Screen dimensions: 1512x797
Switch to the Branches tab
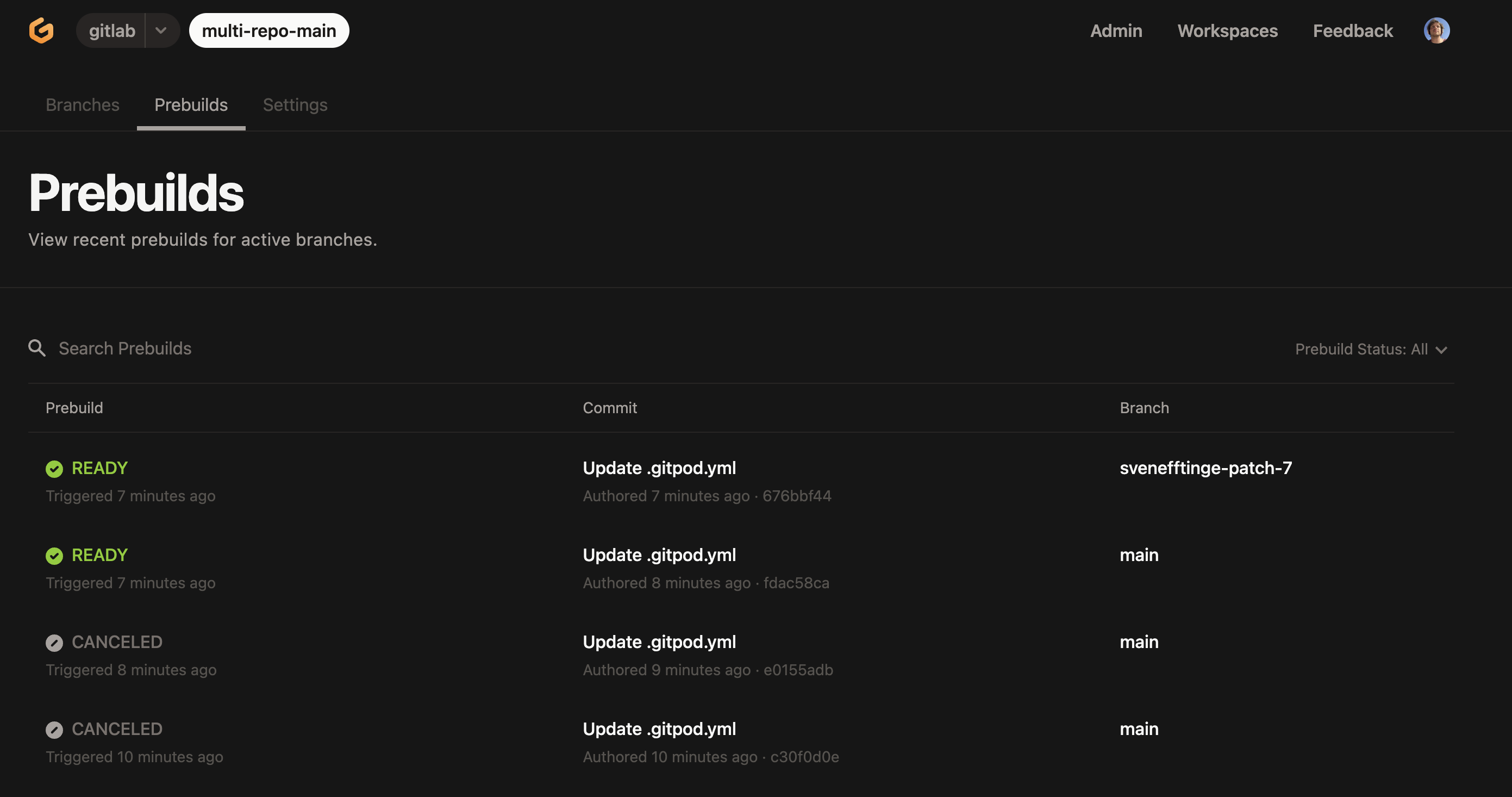click(x=83, y=104)
